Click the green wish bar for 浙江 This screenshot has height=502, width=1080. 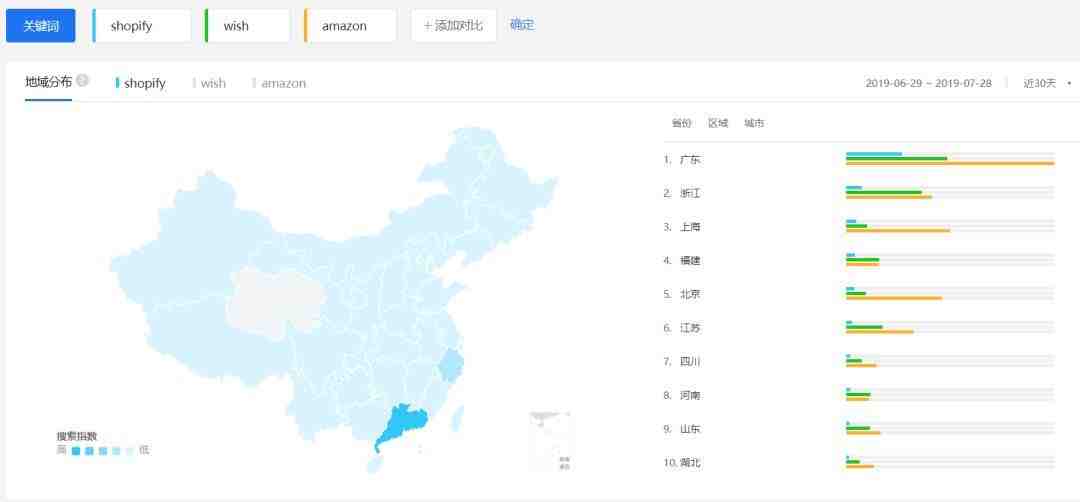pos(884,192)
